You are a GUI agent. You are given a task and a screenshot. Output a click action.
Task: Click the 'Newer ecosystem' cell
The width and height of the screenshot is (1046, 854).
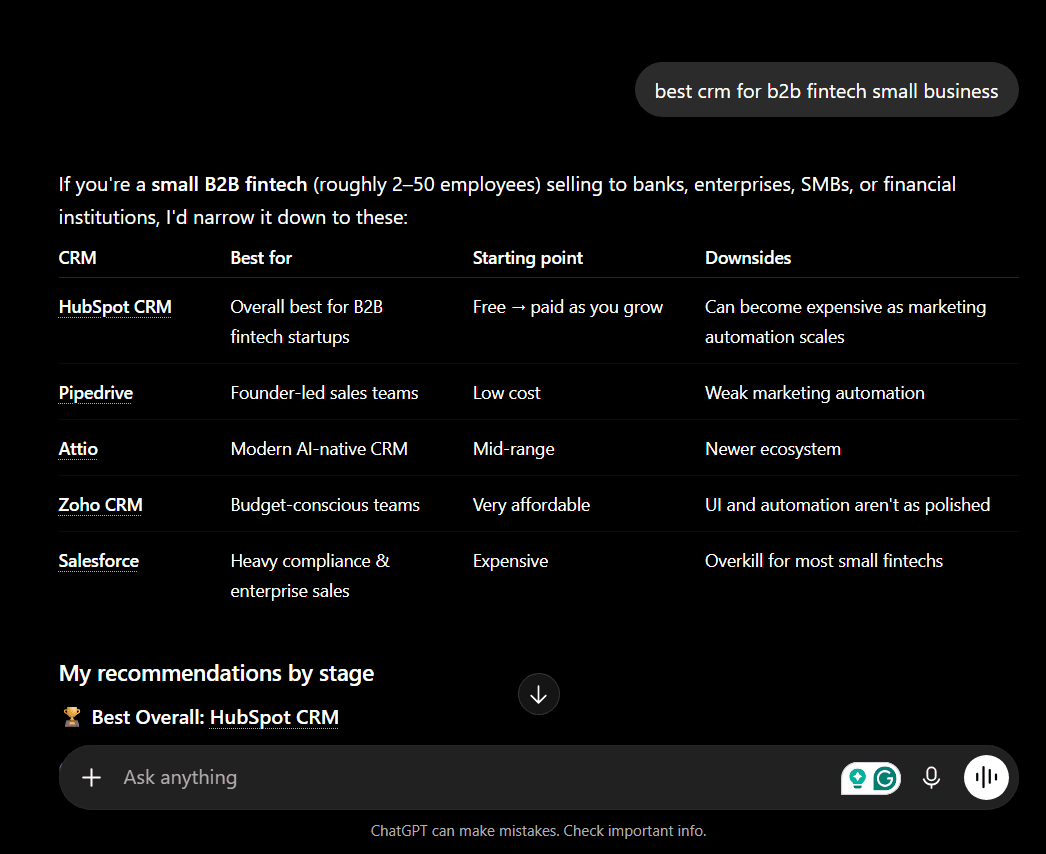pos(772,449)
